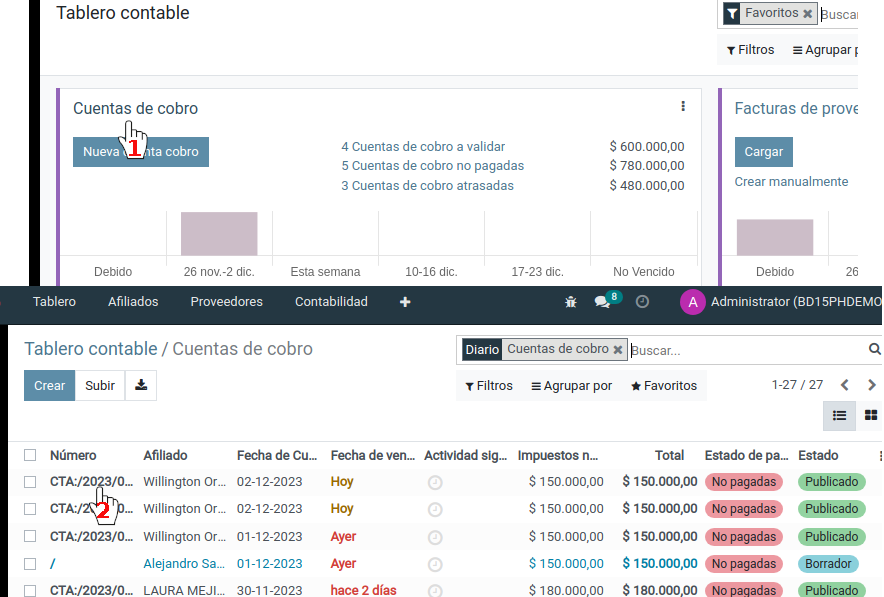
Task: Click the bug debug icon in navbar
Action: [571, 302]
